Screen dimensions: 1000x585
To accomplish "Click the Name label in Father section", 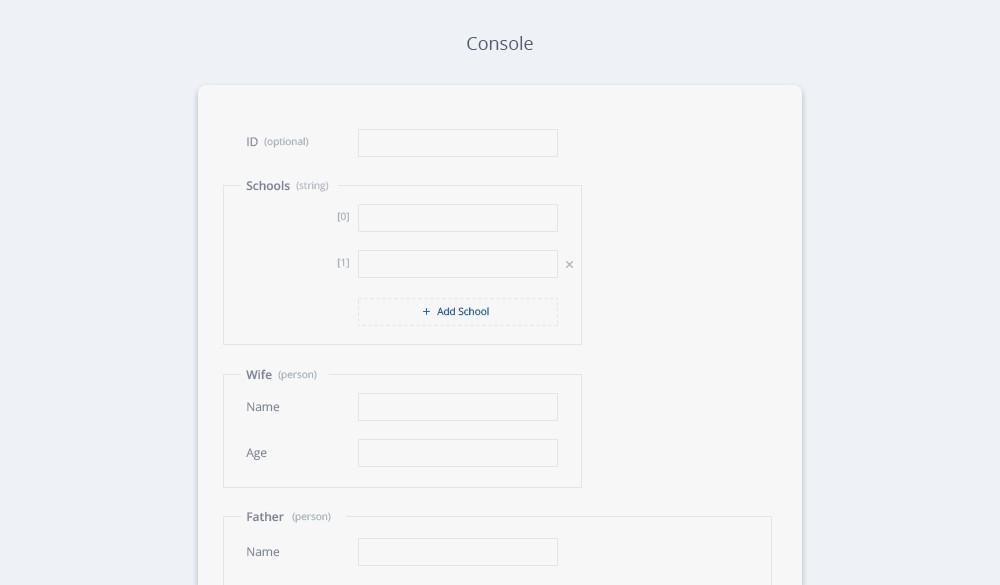I will (263, 552).
